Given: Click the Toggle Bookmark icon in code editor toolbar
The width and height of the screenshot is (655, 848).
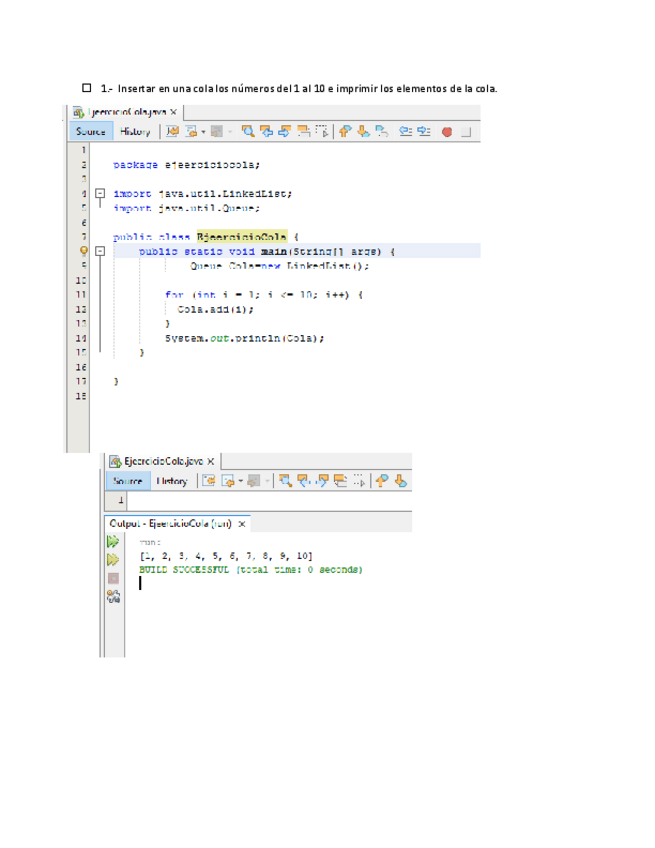Looking at the screenshot, I should point(382,131).
